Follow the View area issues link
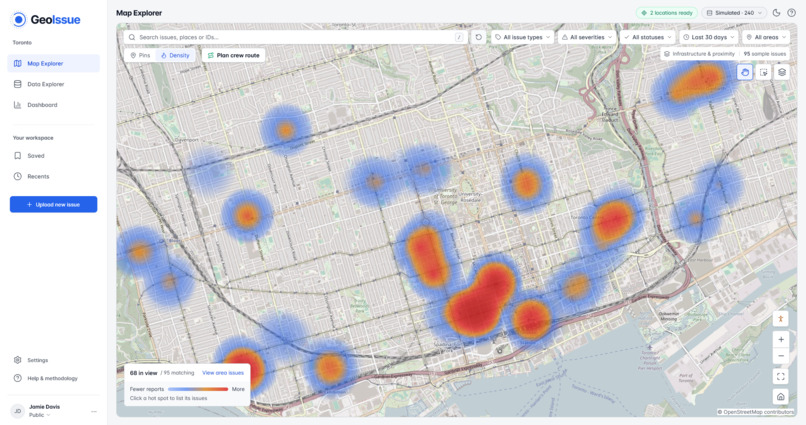Image resolution: width=806 pixels, height=425 pixels. 223,373
